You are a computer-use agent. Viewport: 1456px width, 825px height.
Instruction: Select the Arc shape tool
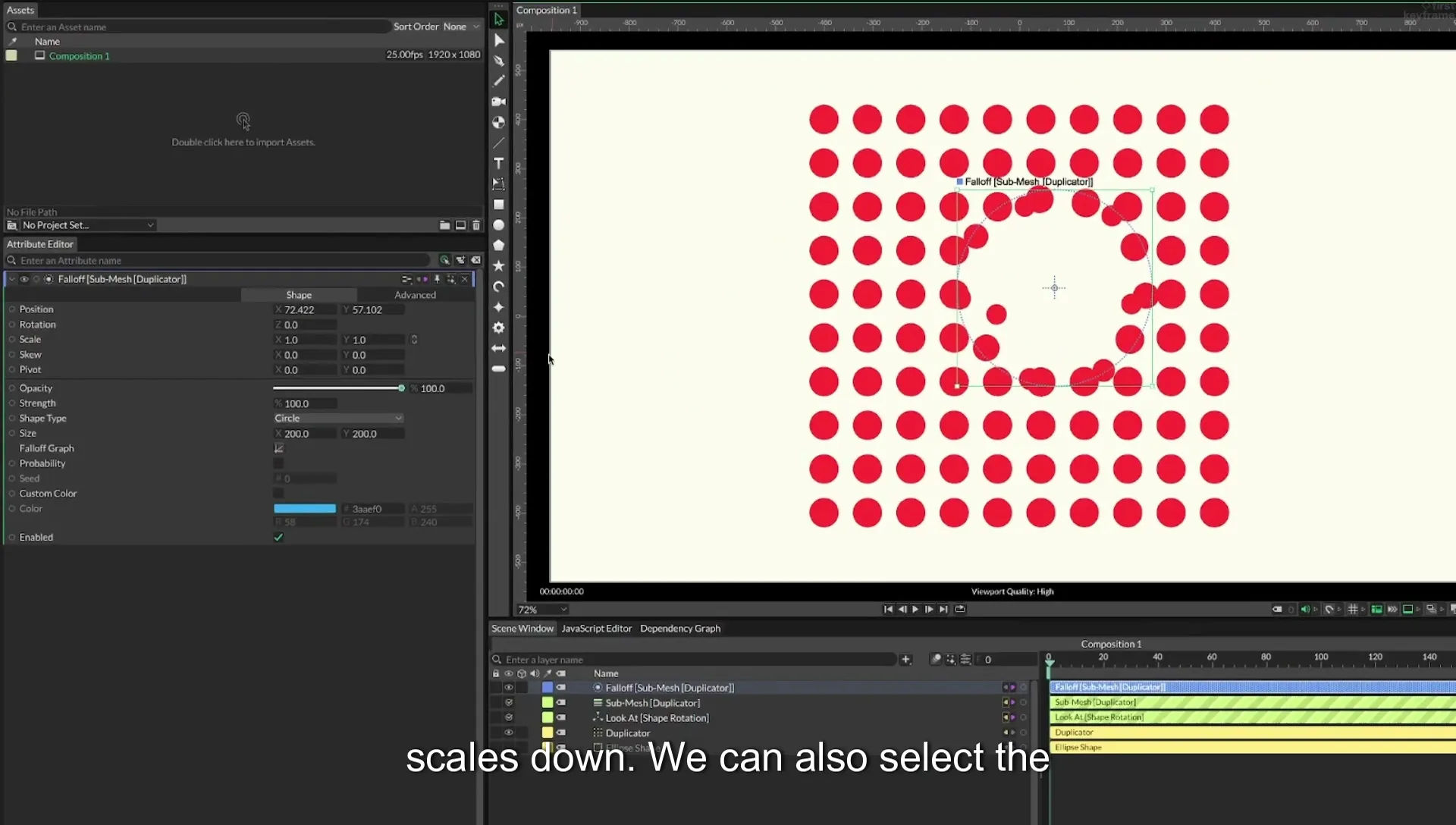(x=499, y=287)
